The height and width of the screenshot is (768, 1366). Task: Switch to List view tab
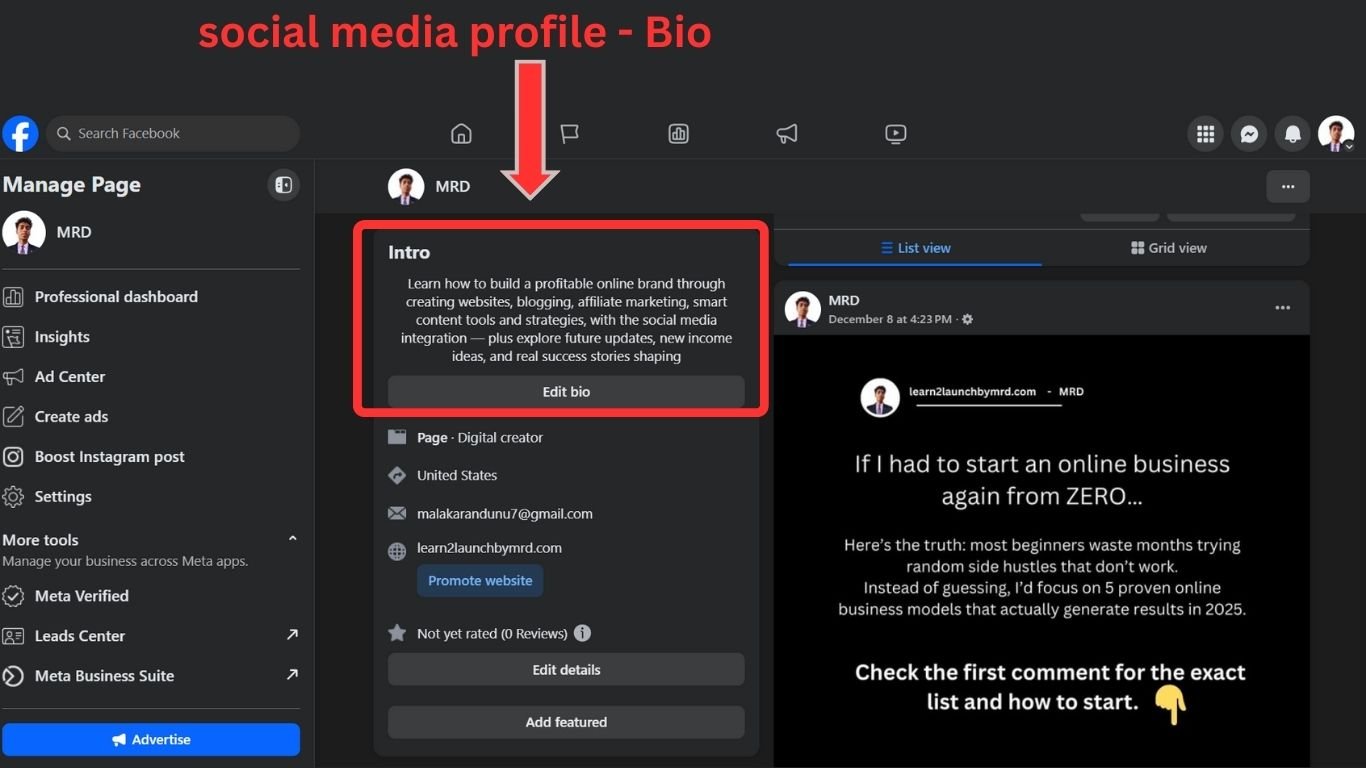click(x=915, y=248)
